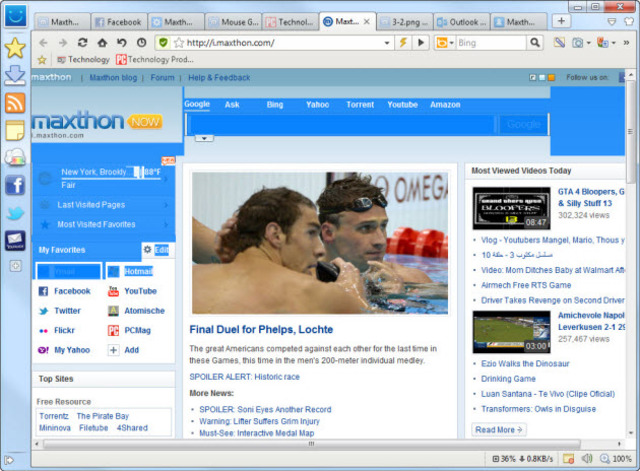
Task: Click the Read More button
Action: point(499,429)
